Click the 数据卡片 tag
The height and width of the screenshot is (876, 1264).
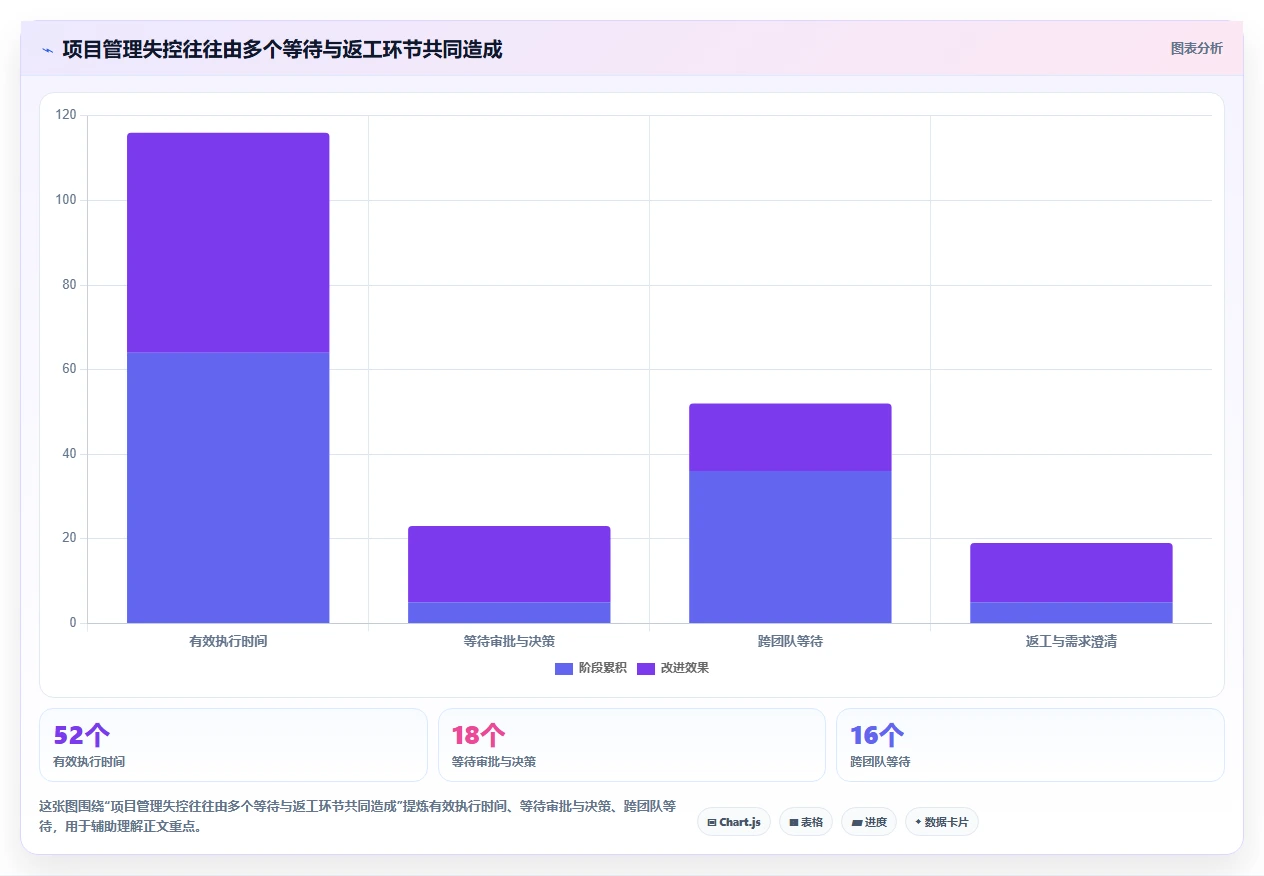click(942, 822)
